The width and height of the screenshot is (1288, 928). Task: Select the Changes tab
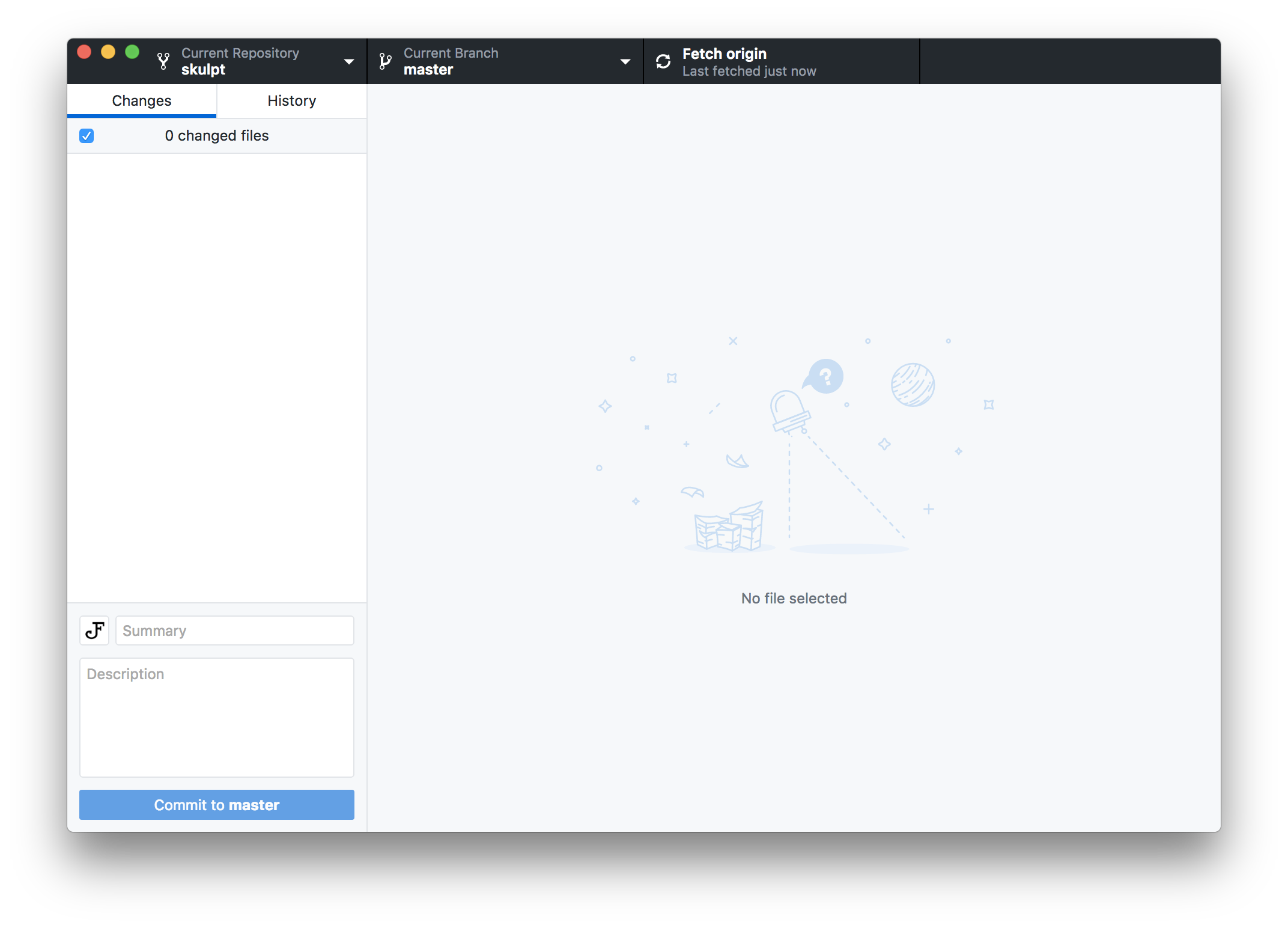142,100
